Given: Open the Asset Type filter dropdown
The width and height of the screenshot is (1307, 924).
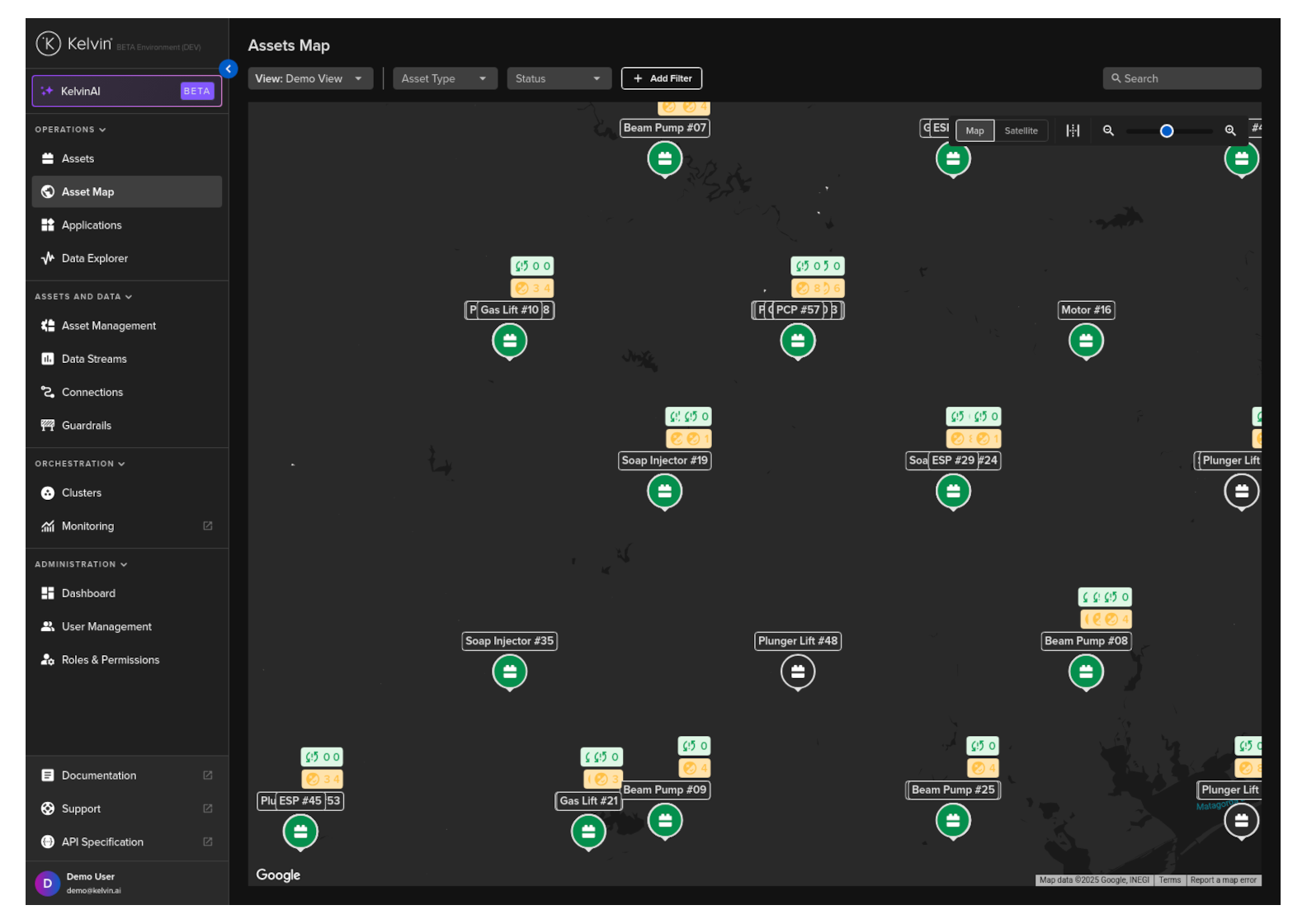Looking at the screenshot, I should [x=444, y=78].
